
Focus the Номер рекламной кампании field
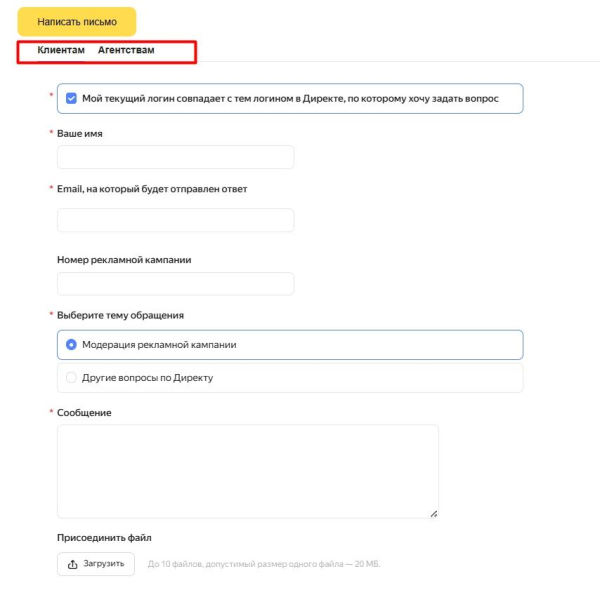click(176, 284)
